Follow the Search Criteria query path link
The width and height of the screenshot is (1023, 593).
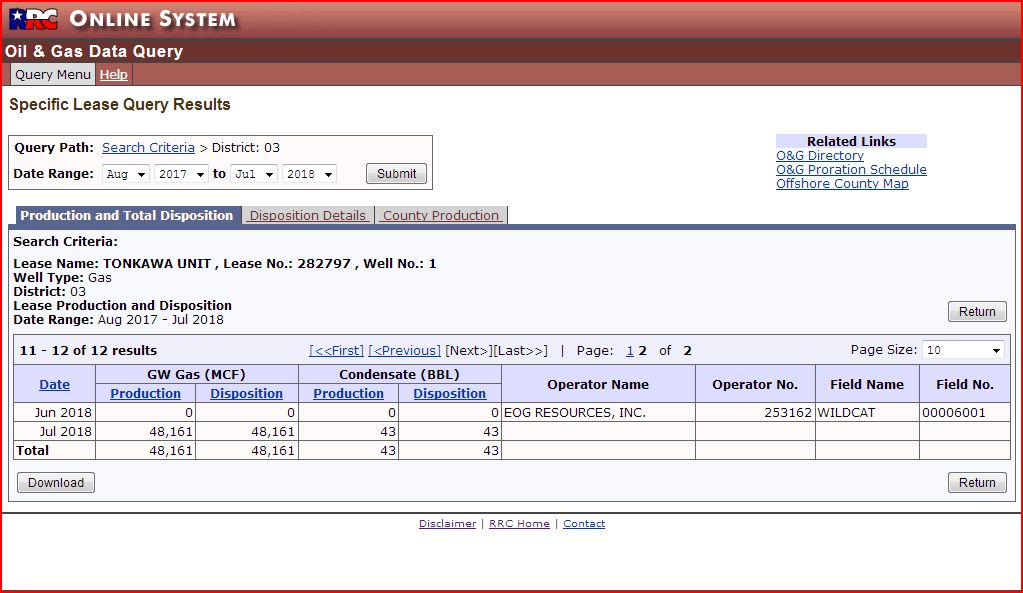(148, 147)
